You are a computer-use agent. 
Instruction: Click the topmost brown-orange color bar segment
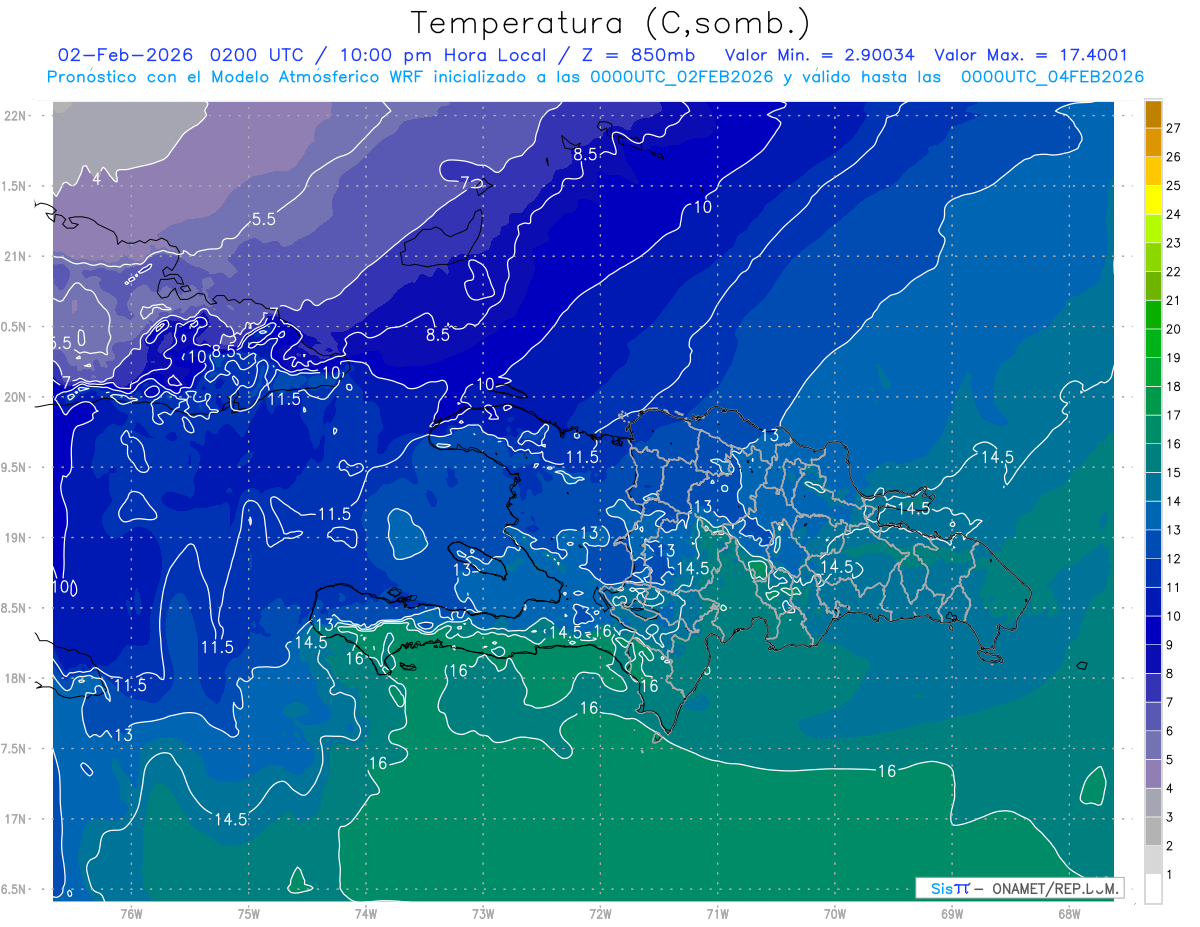(1153, 114)
